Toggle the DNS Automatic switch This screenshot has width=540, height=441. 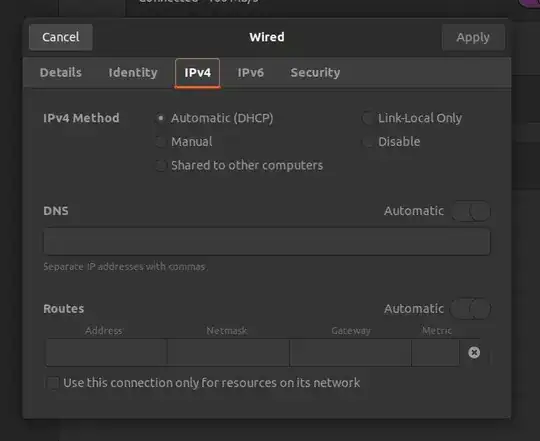click(x=471, y=211)
